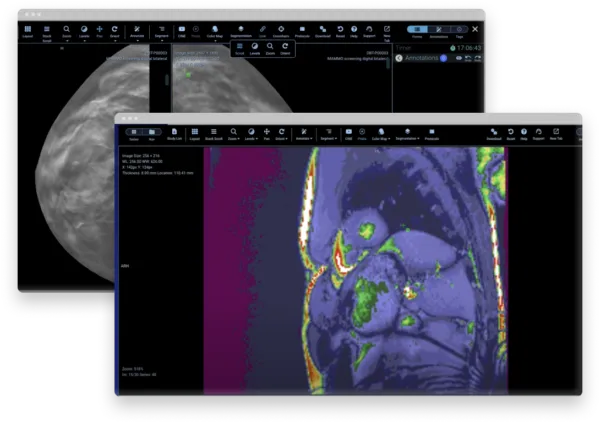Click Link icon in back window toolbar

point(262,31)
